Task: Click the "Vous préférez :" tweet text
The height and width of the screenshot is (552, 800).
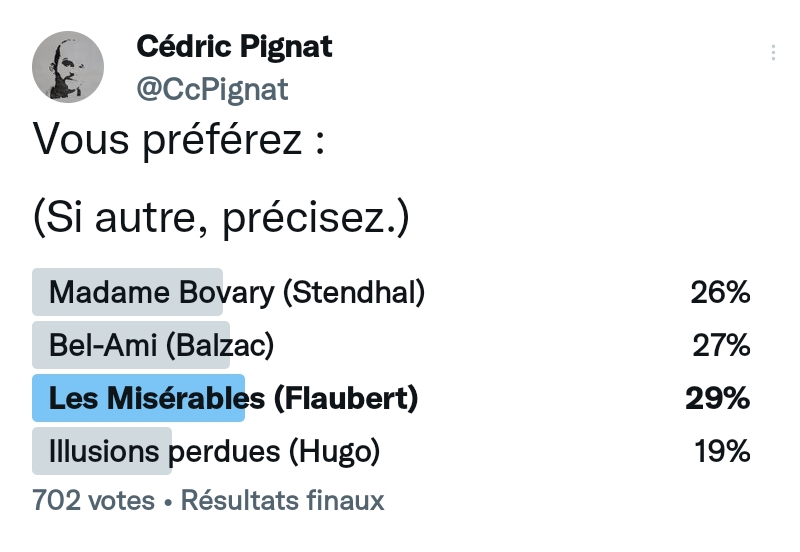Action: 180,140
